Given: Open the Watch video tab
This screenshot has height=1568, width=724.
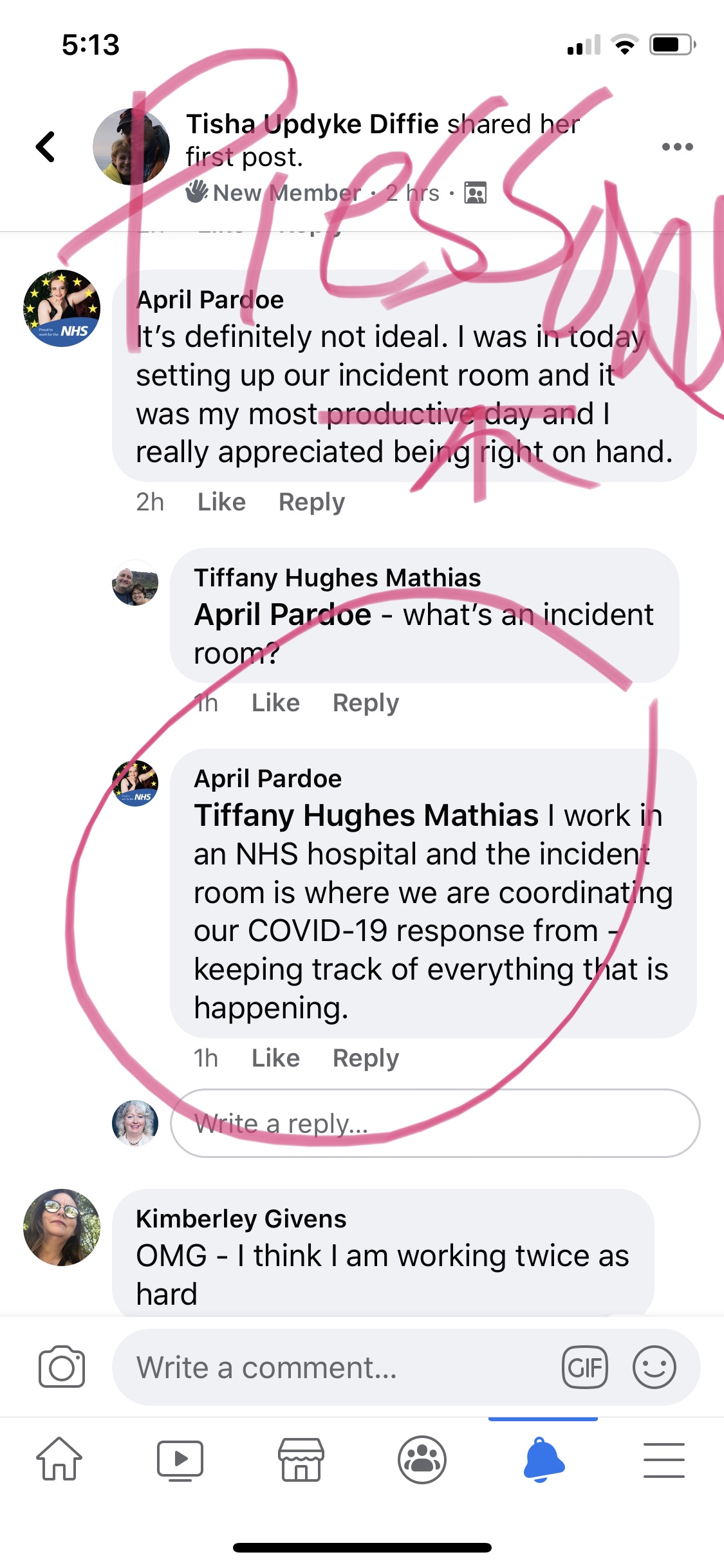Looking at the screenshot, I should (180, 1459).
